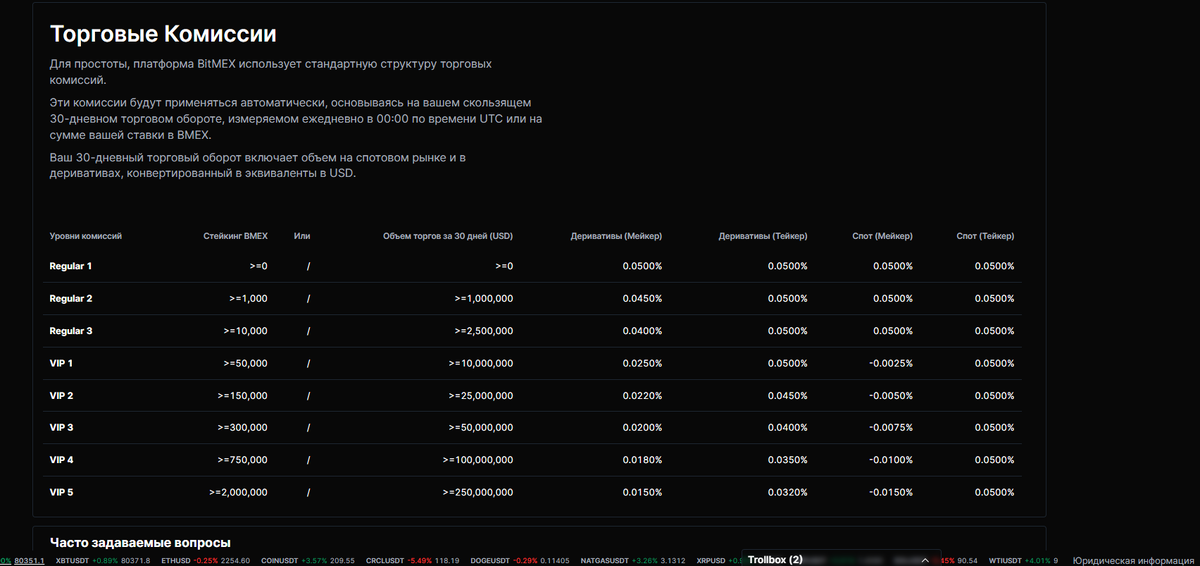Click the >=10,000 staking value
This screenshot has width=1200, height=566.
246,330
